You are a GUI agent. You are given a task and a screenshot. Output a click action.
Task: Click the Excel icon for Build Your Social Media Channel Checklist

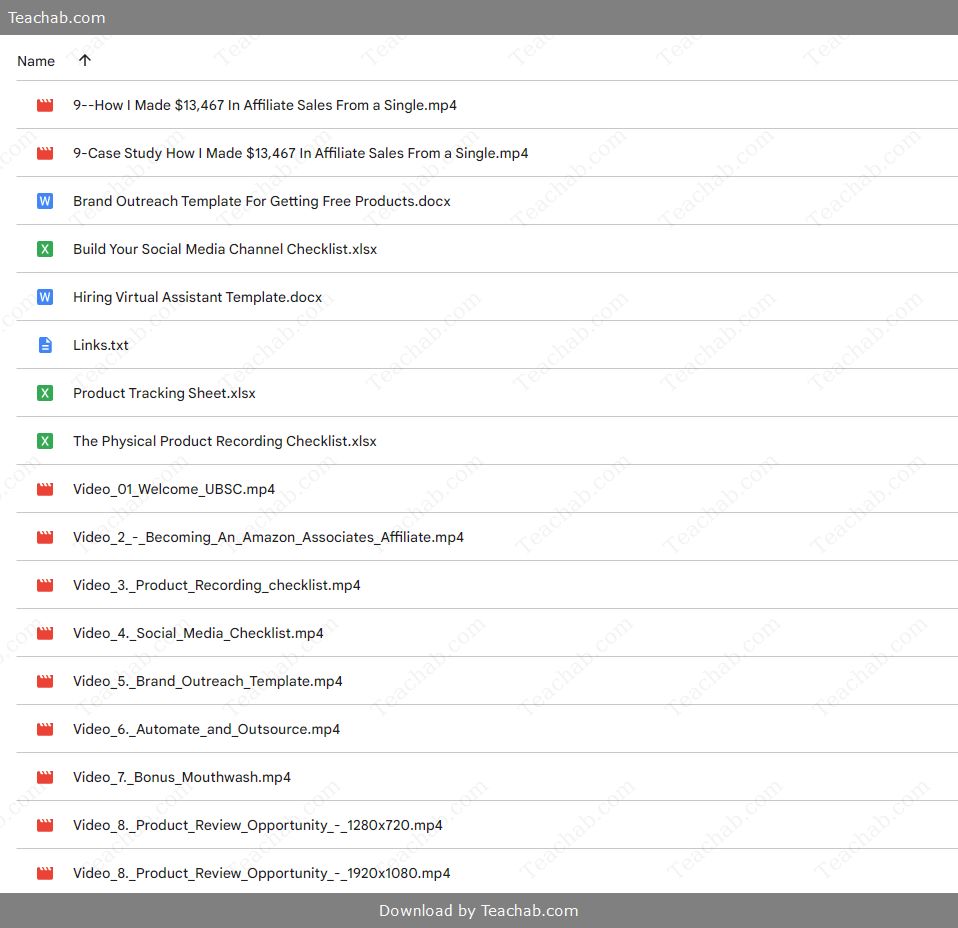[45, 249]
